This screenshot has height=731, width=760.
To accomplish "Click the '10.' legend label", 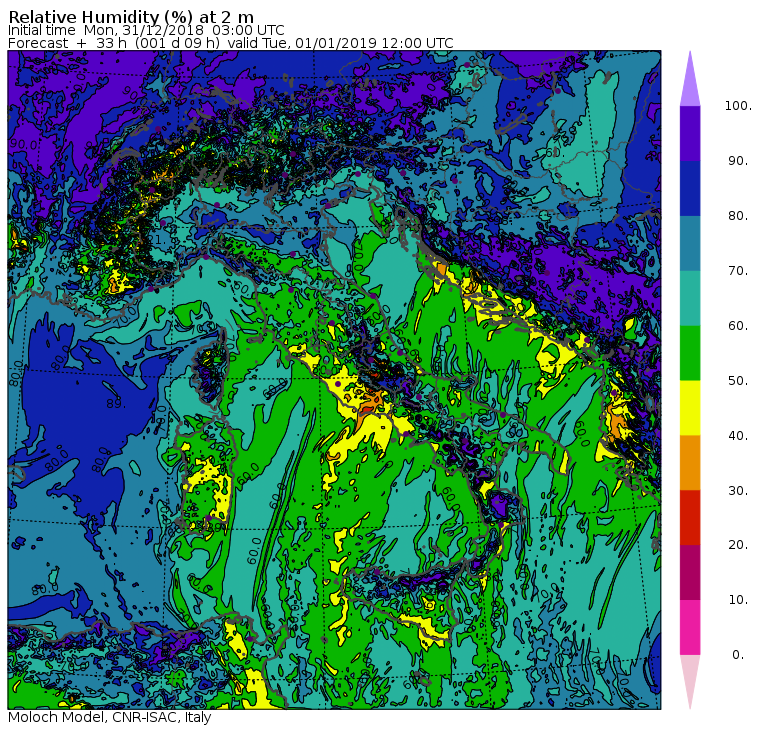I will 738,600.
